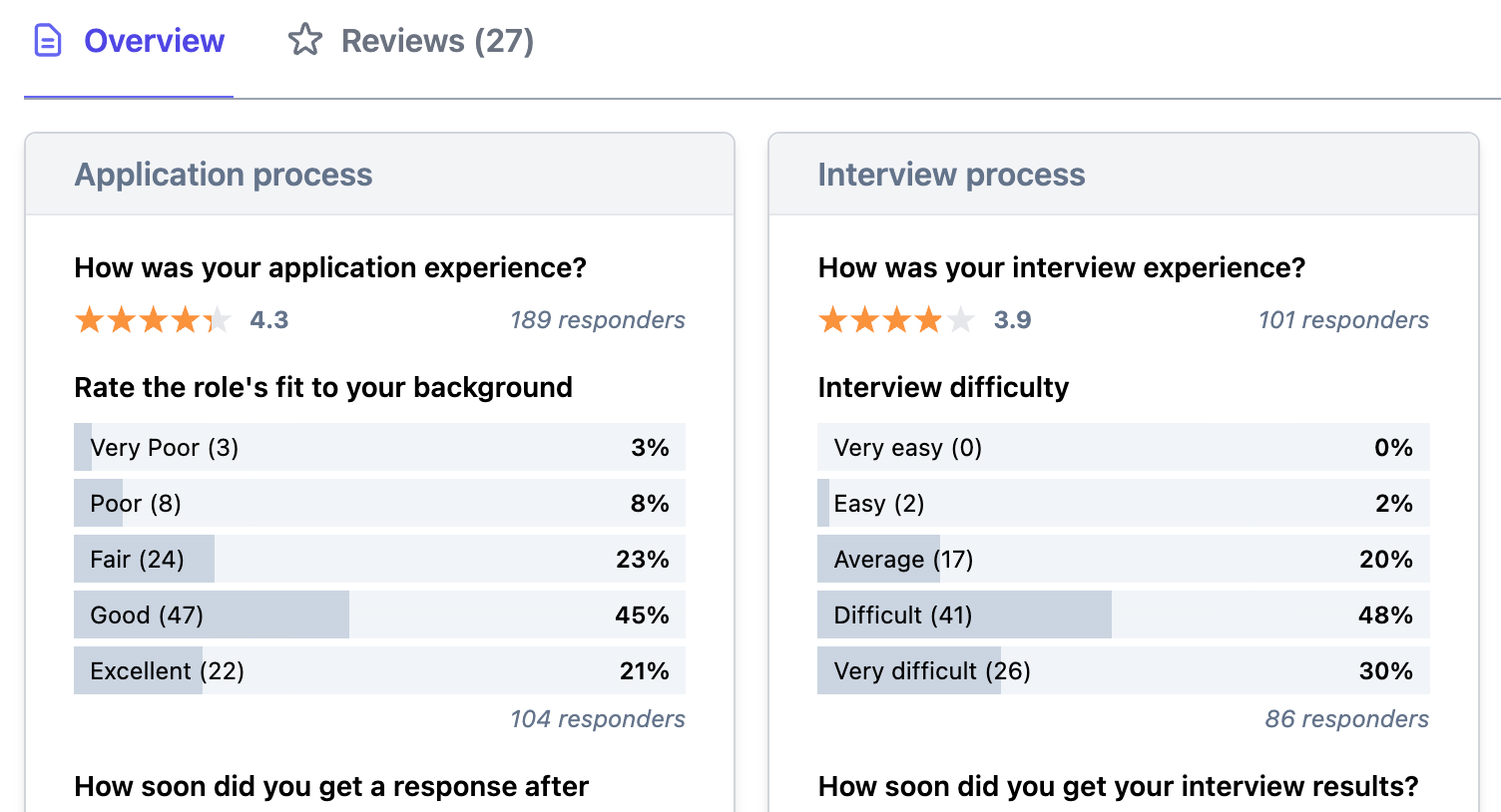Switch to the Overview tab

click(154, 40)
